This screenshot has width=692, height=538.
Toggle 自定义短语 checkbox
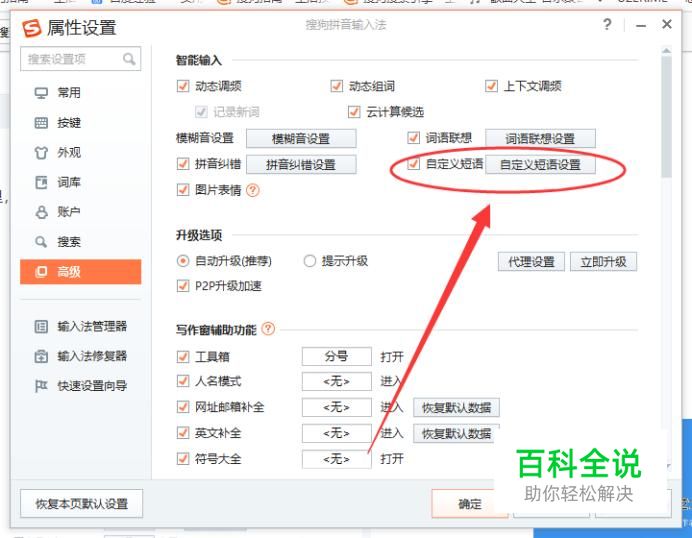point(413,164)
